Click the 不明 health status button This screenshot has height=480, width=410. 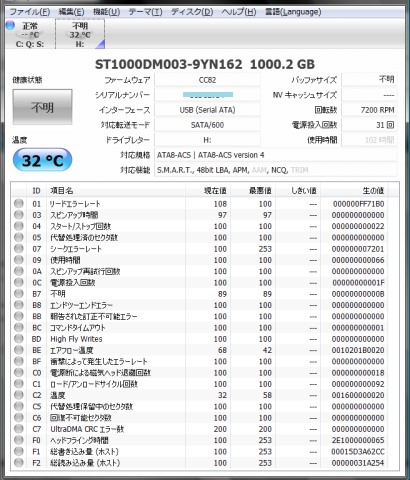point(42,107)
